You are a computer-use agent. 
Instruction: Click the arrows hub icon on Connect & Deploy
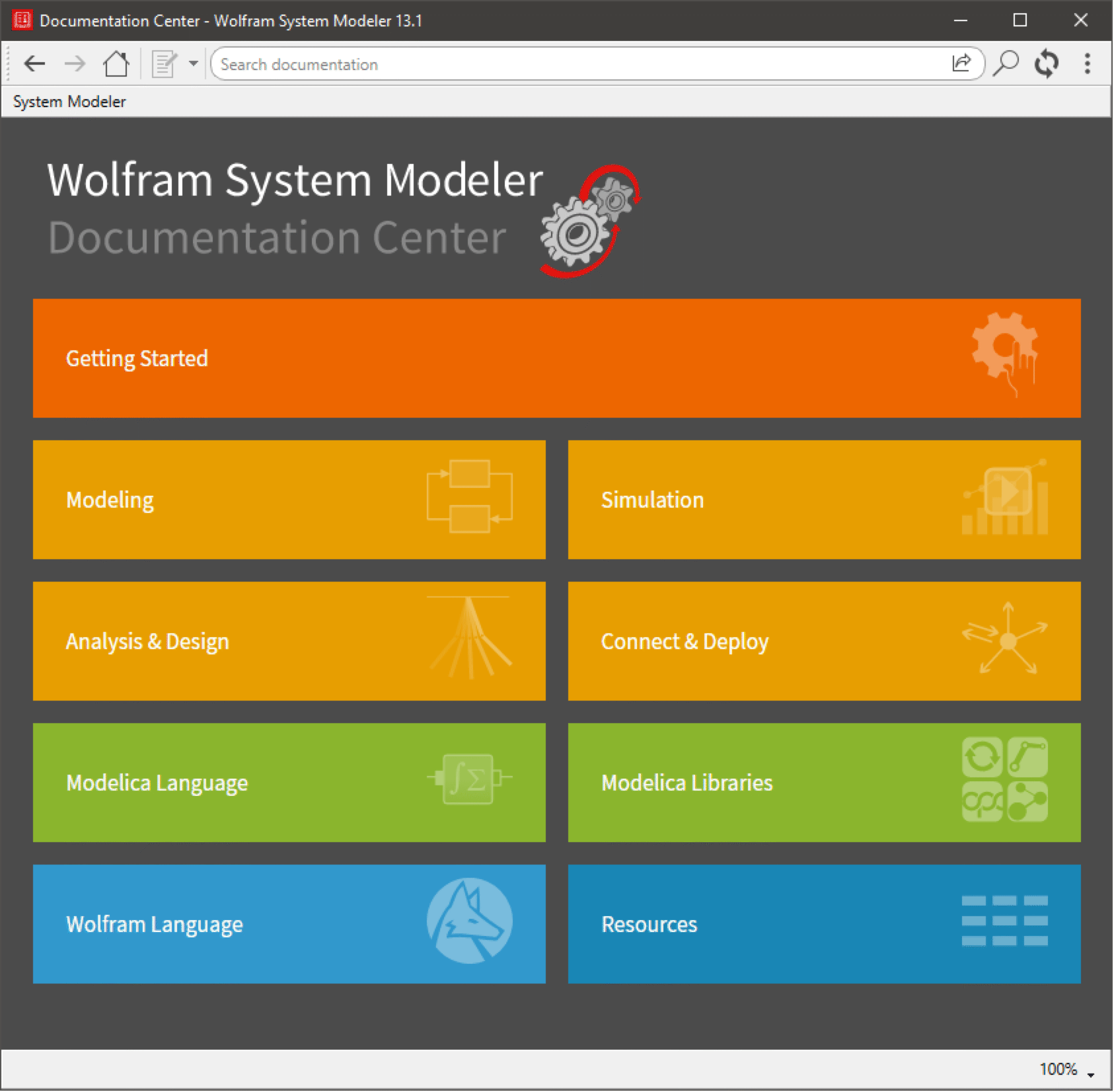(x=1005, y=638)
